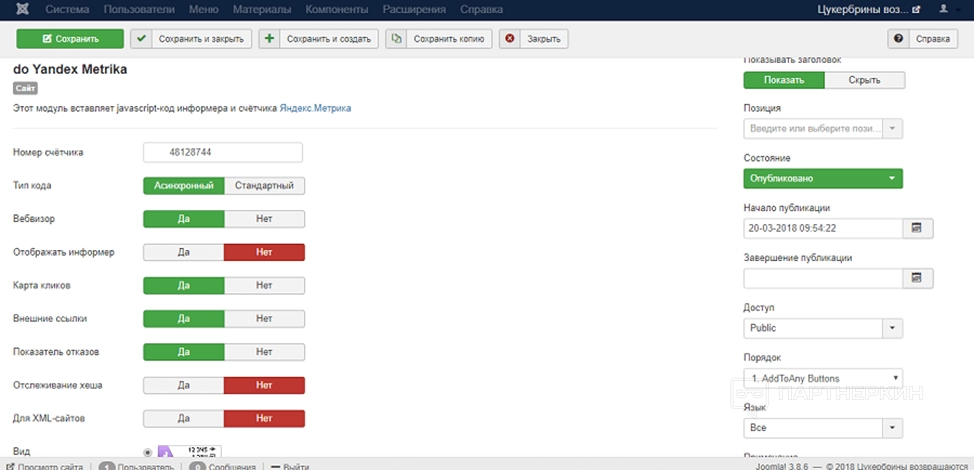Screen dimensions: 974x470
Task: Enable Отслеживание хеша with Да
Action: [184, 385]
